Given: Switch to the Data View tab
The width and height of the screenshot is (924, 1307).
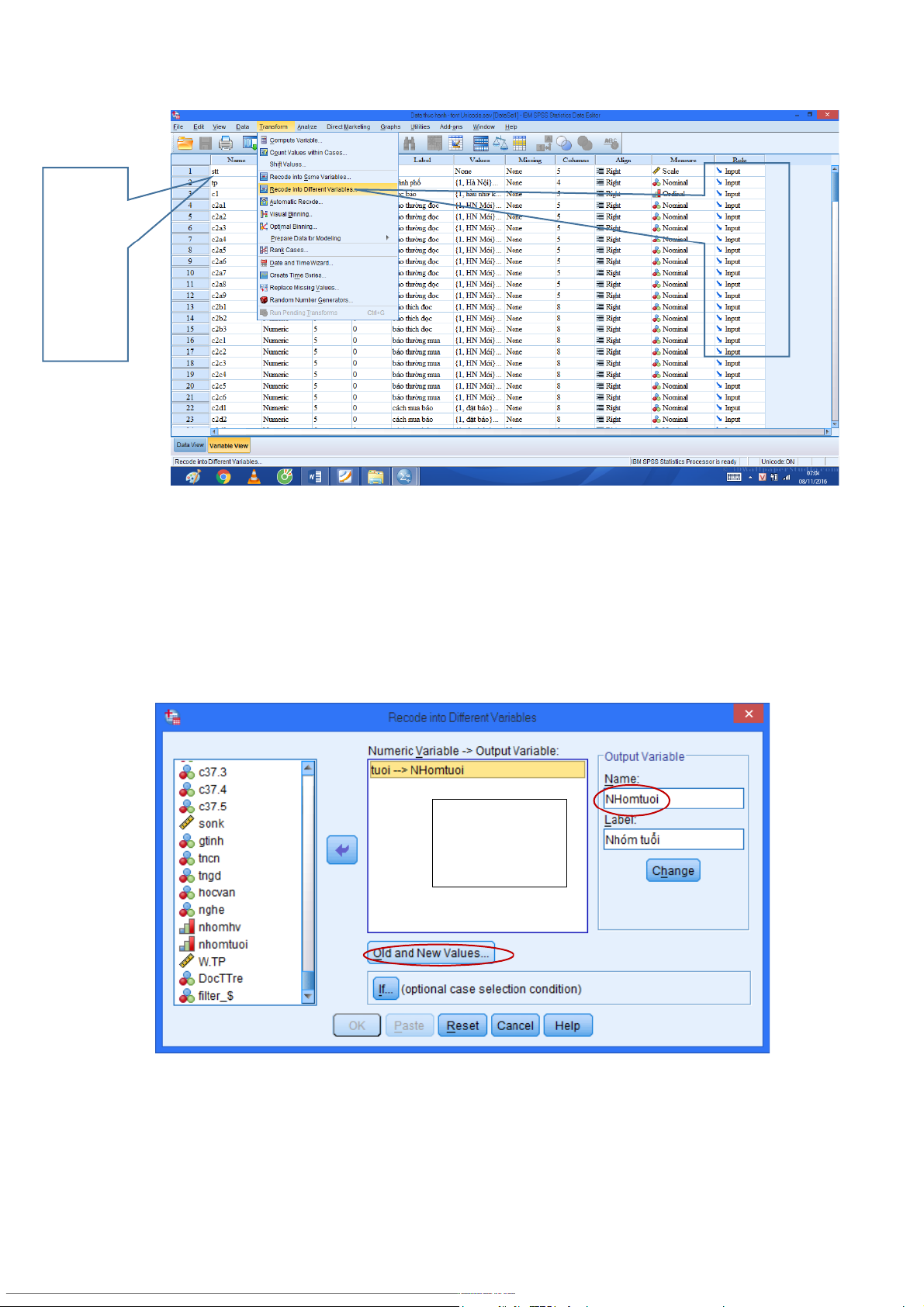Looking at the screenshot, I should [x=189, y=445].
